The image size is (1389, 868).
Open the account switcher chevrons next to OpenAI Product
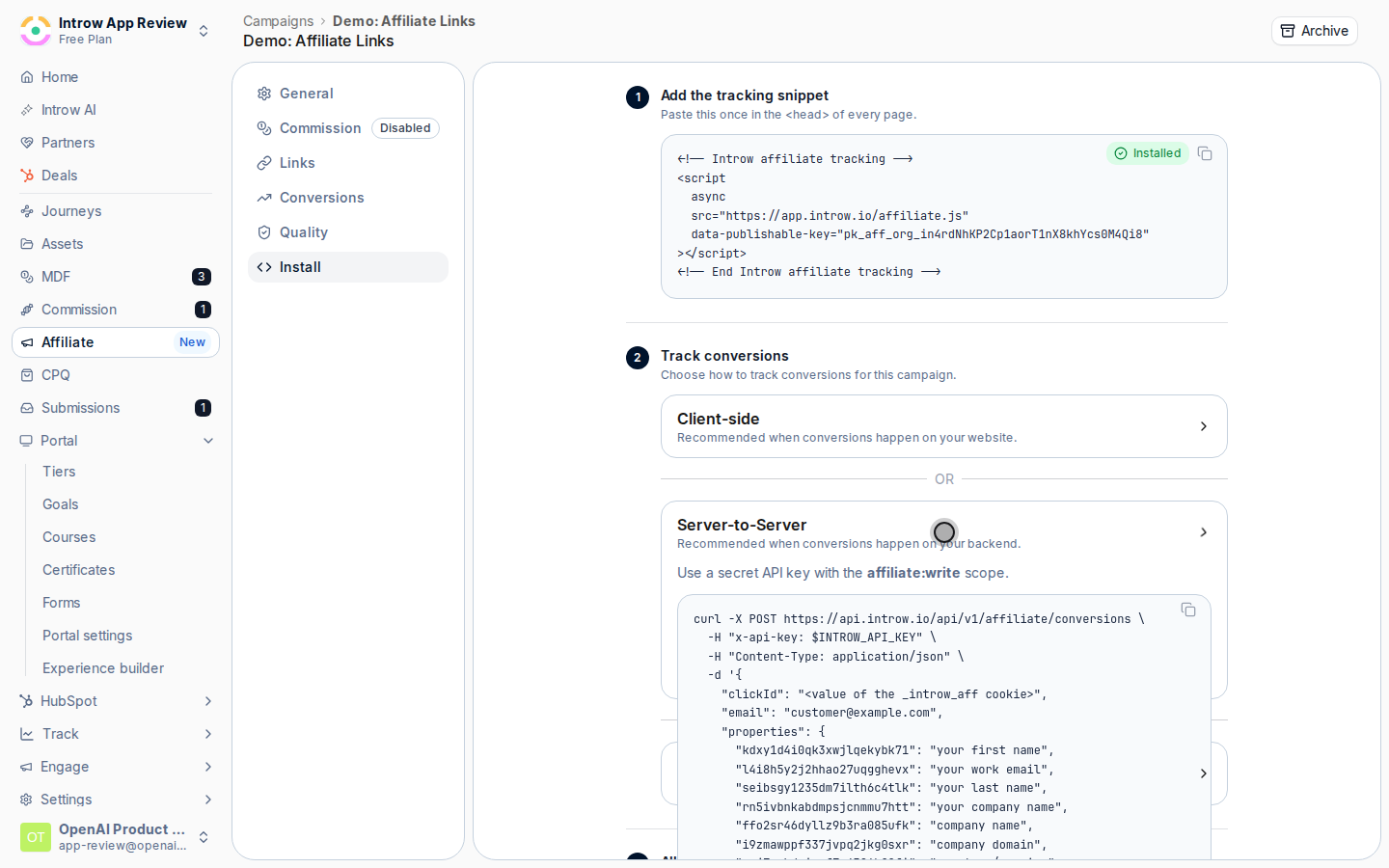[204, 837]
